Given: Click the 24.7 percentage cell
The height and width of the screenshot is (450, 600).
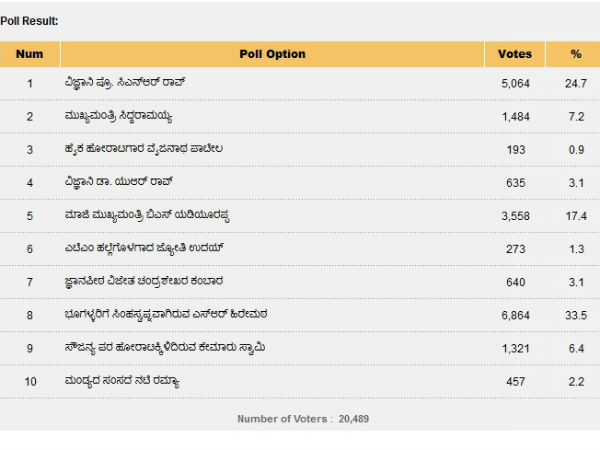Looking at the screenshot, I should pyautogui.click(x=575, y=83).
